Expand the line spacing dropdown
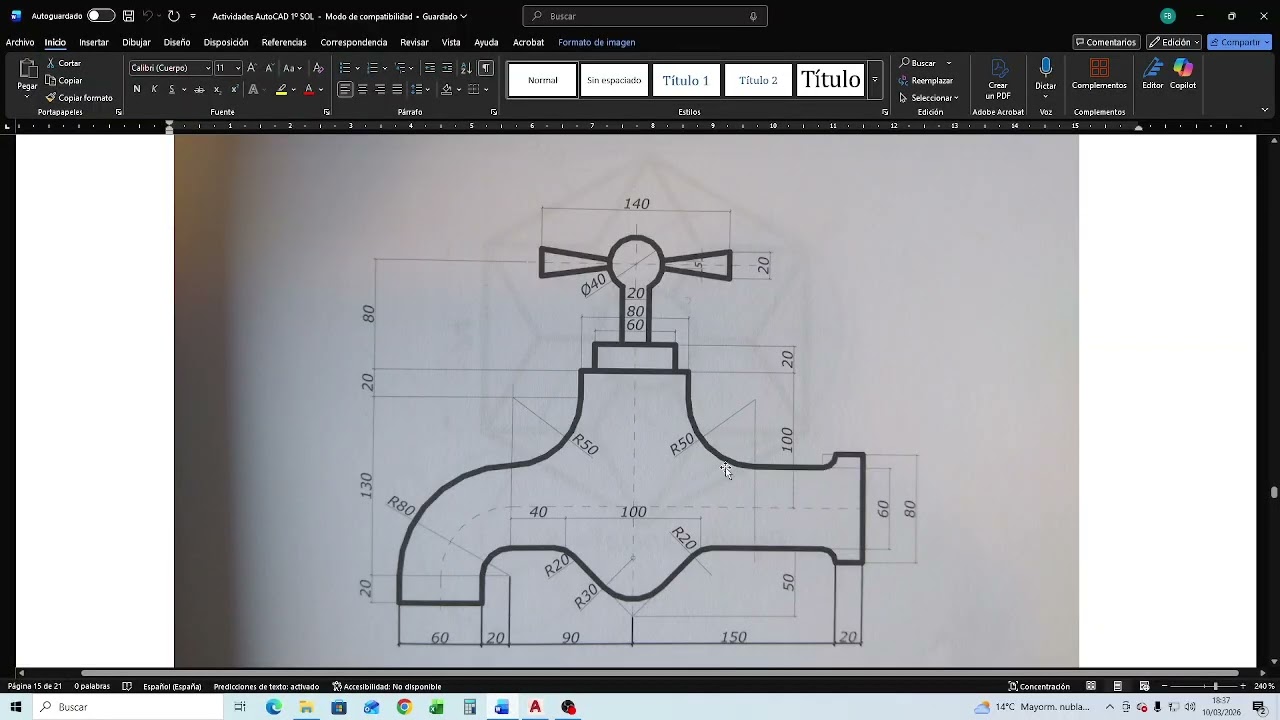This screenshot has height=720, width=1280. click(427, 89)
